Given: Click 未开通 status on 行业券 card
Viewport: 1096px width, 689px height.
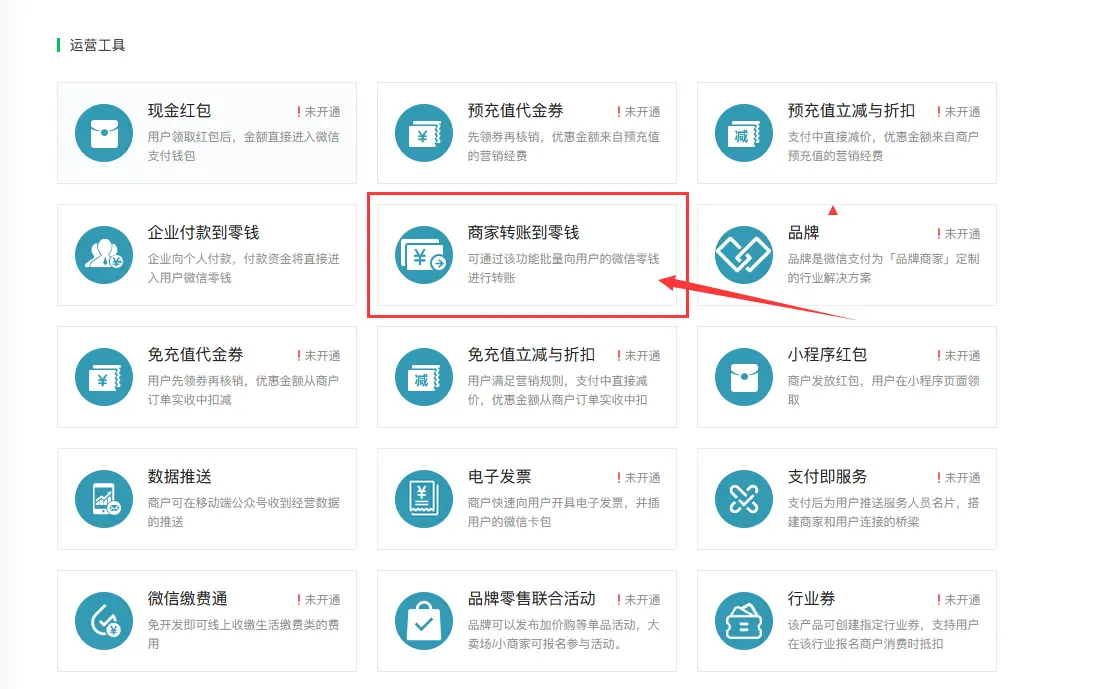Looking at the screenshot, I should (x=959, y=600).
